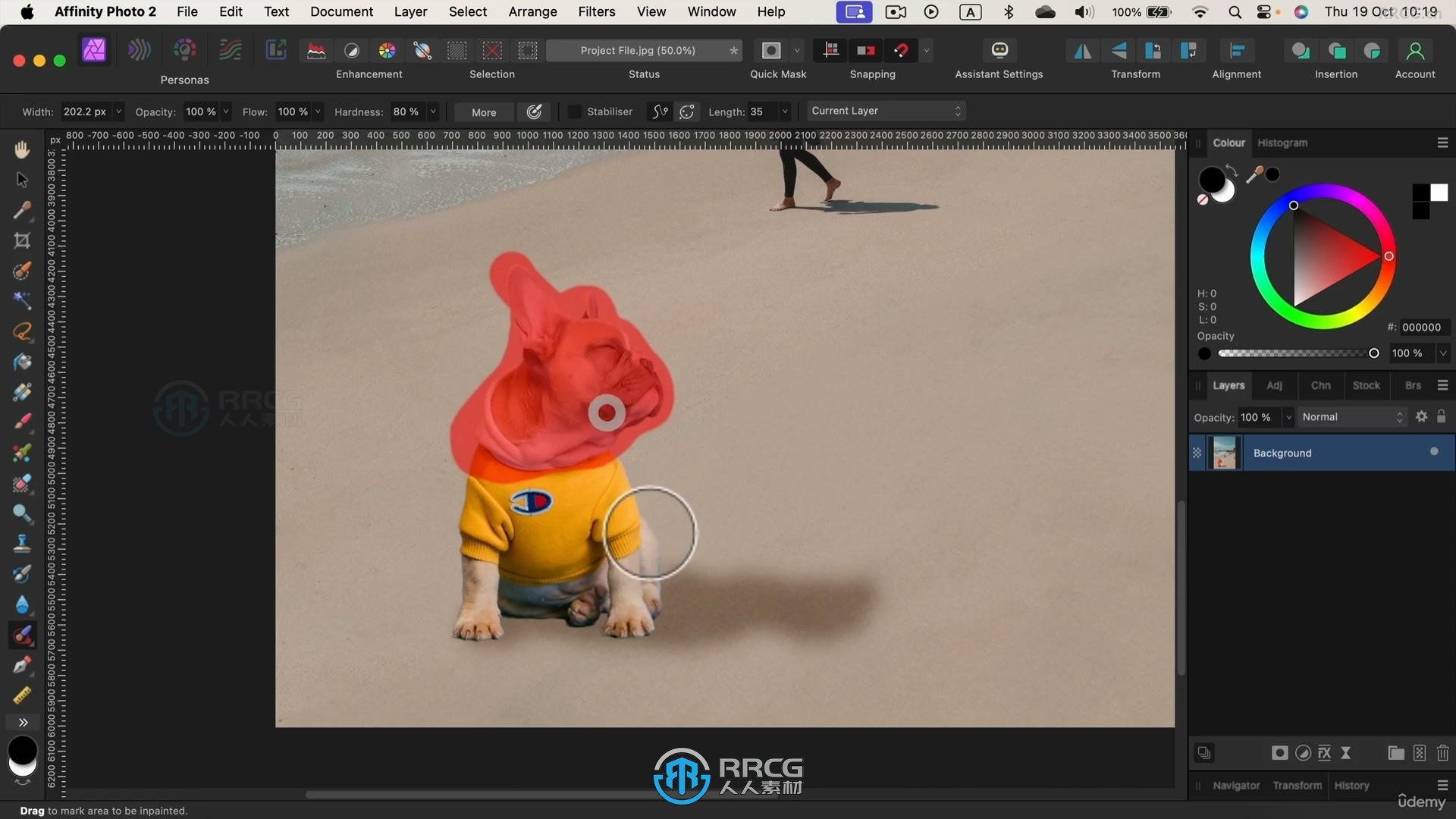Open Assistant Settings

tap(999, 50)
